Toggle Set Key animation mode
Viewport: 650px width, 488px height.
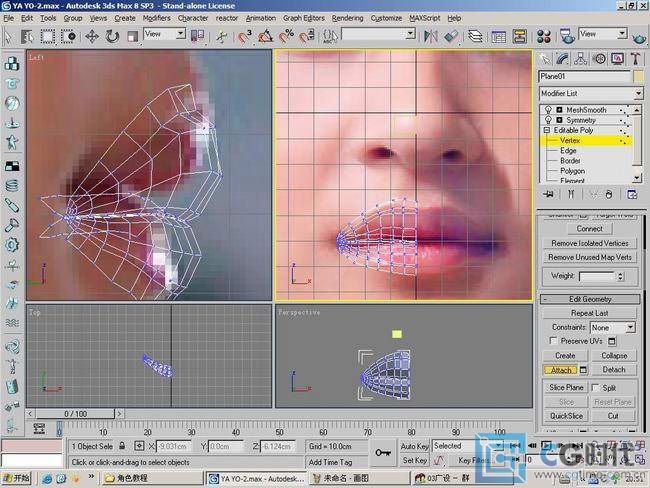coord(414,460)
